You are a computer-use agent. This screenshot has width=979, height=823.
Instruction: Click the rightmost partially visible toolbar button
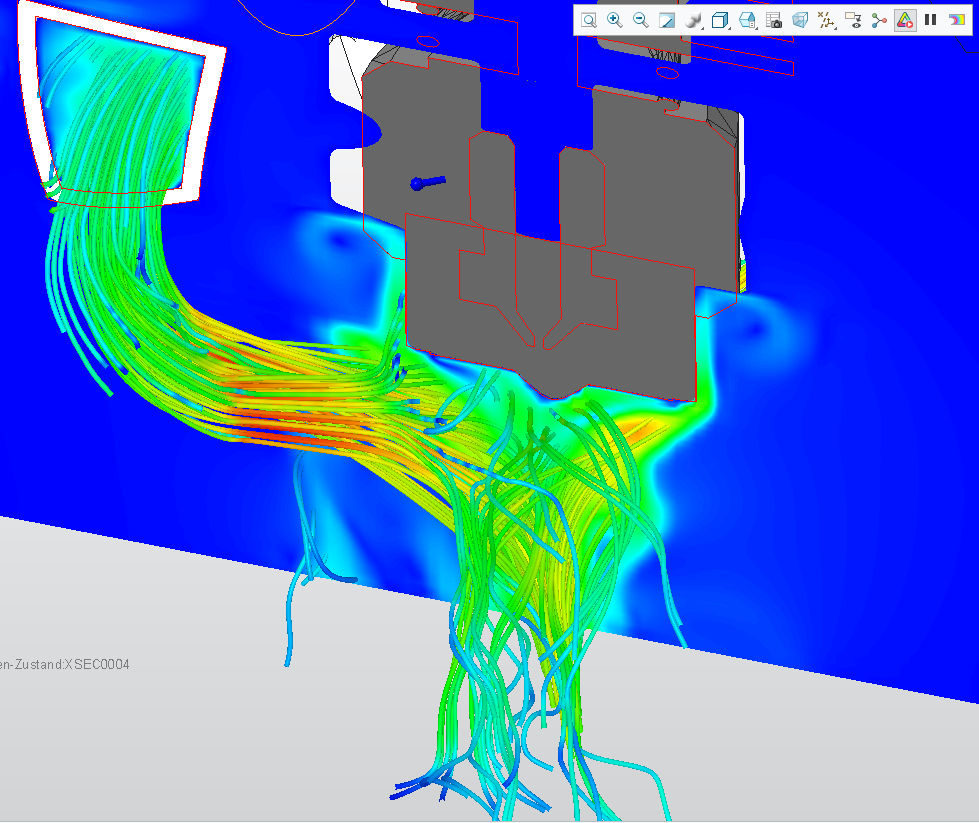pyautogui.click(x=959, y=19)
